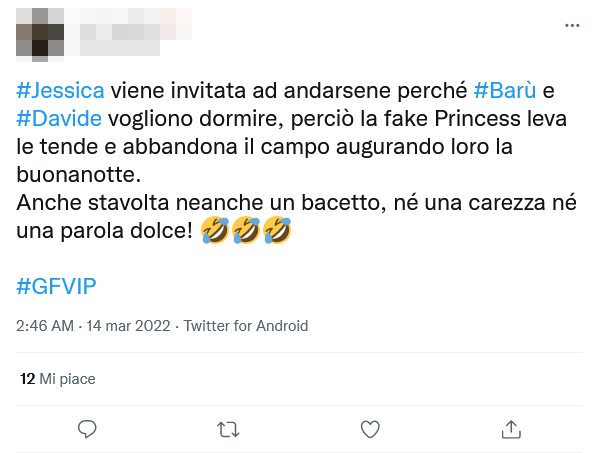Follow the #Barù hashtag link
The width and height of the screenshot is (598, 453).
tap(505, 91)
